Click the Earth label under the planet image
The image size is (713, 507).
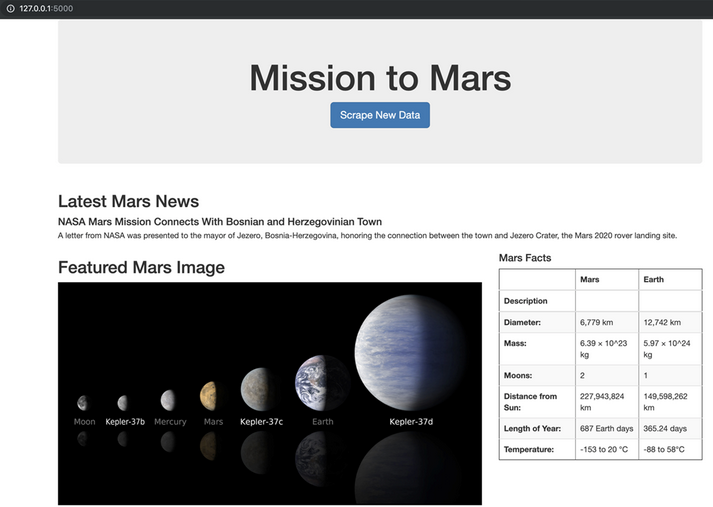(322, 422)
